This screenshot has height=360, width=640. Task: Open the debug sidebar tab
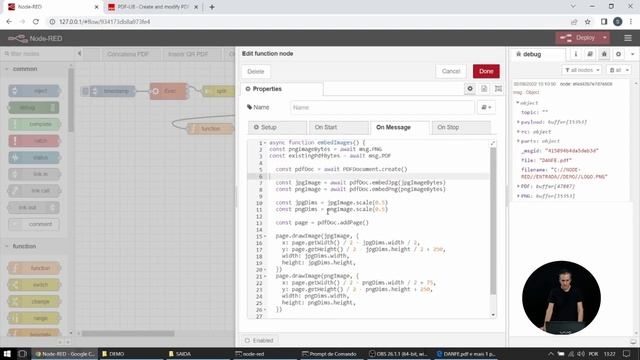click(538, 54)
